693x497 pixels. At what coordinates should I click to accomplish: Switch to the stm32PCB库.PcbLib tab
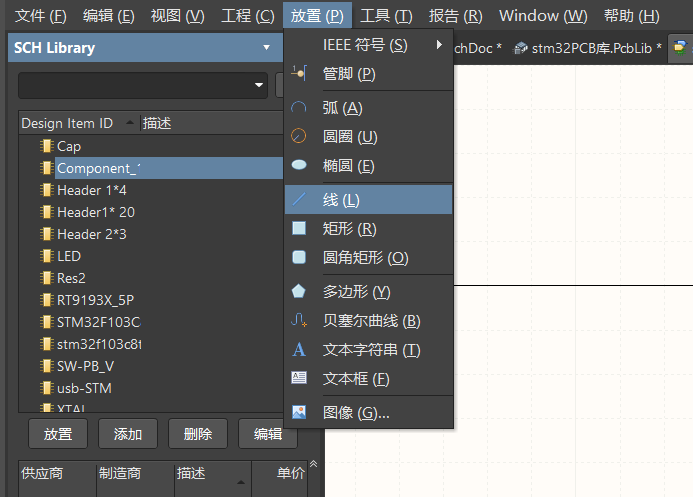point(587,48)
